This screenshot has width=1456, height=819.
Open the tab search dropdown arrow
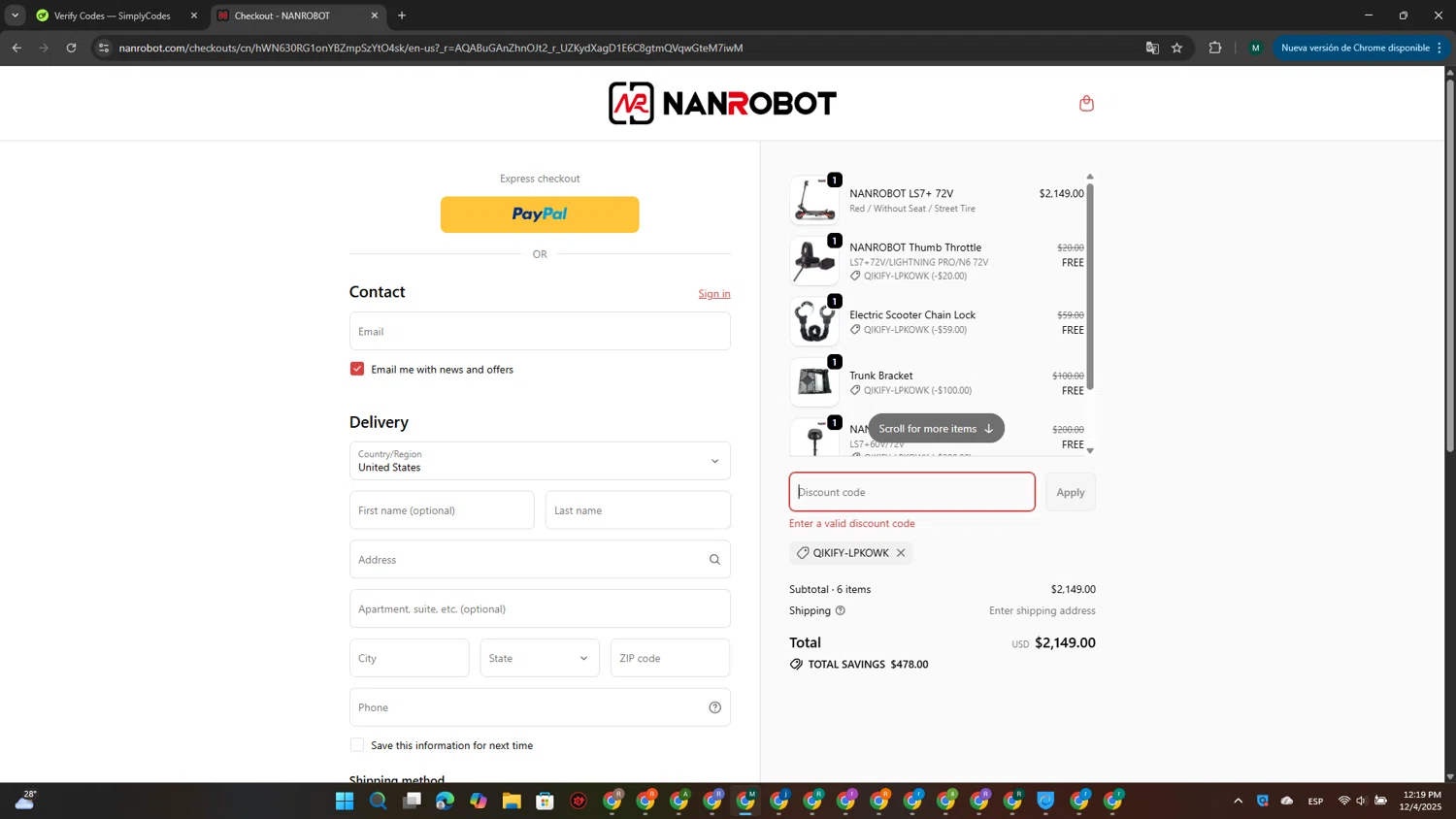click(x=15, y=16)
